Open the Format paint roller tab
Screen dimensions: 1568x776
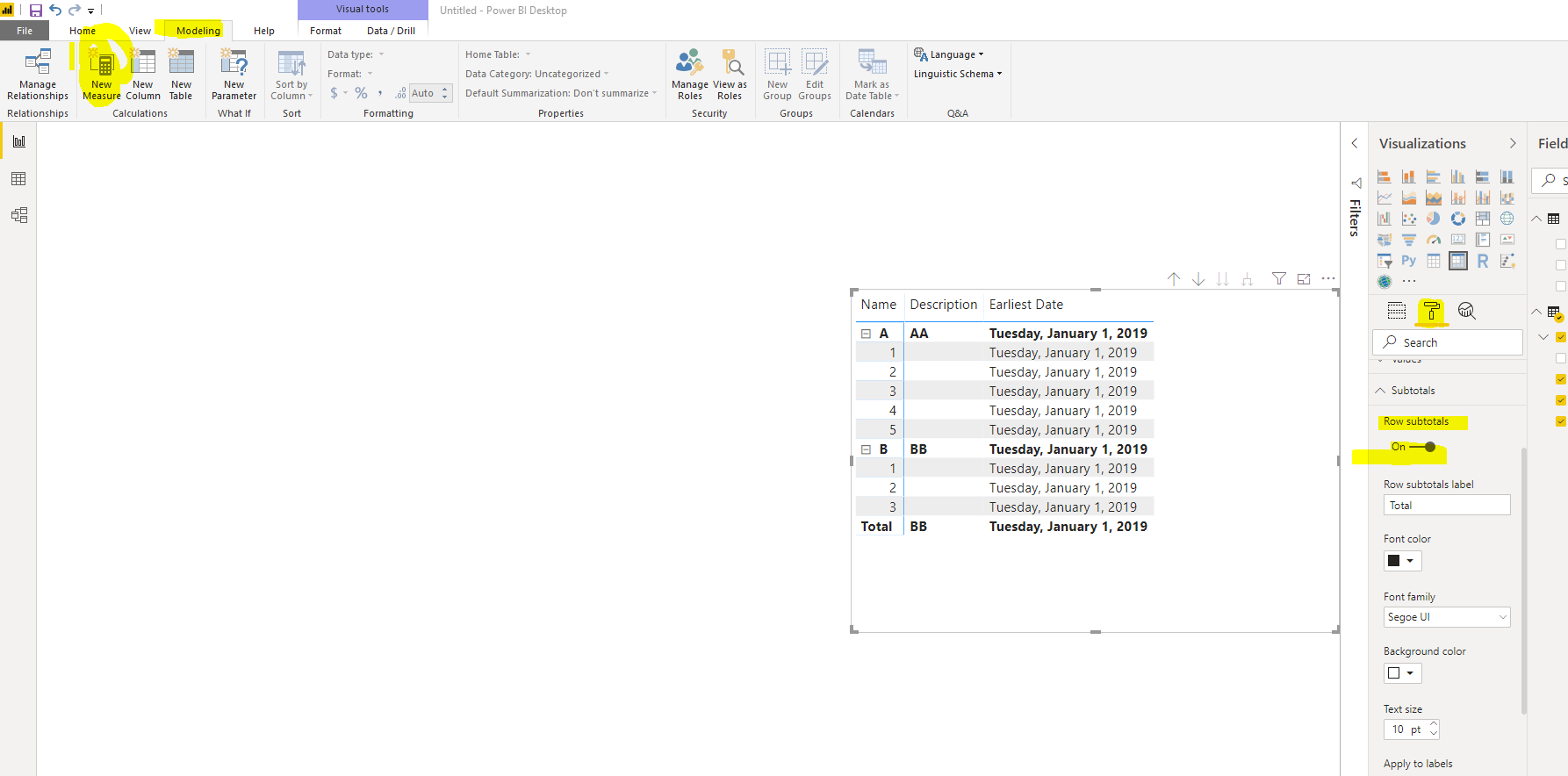pyautogui.click(x=1431, y=311)
